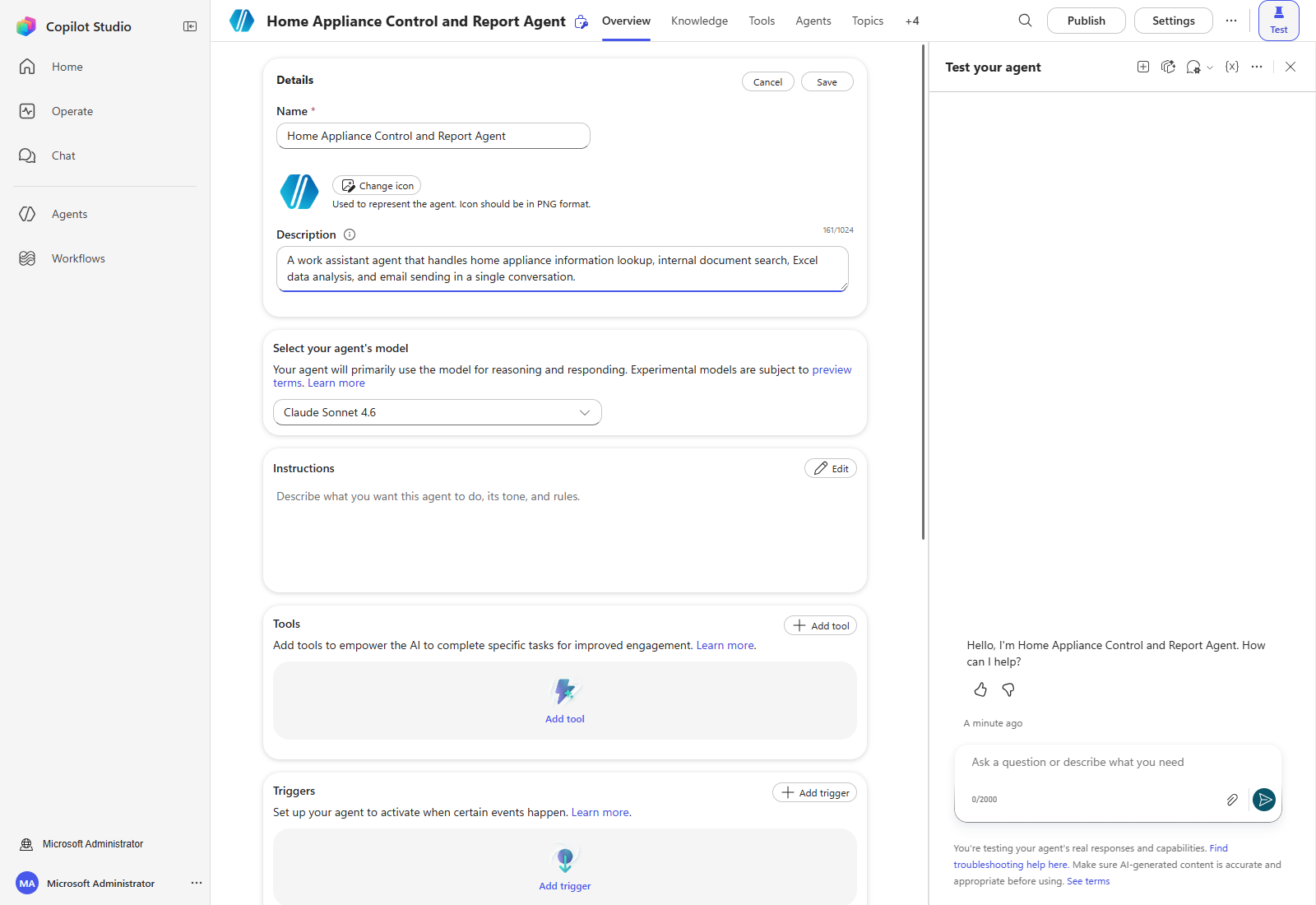The image size is (1316, 905).
Task: Expand the chat settings chevron in the test panel
Action: 1210,67
